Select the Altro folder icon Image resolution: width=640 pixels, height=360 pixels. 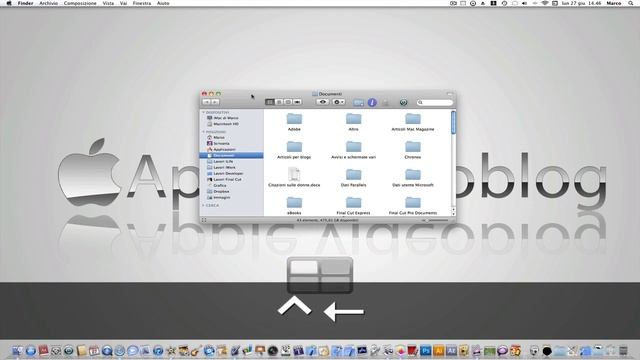click(353, 119)
